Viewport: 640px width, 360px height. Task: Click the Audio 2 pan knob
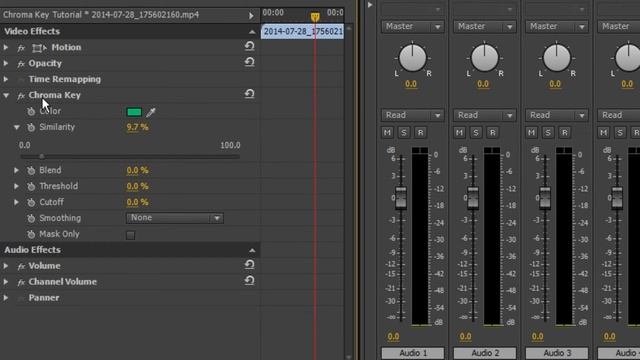click(x=484, y=58)
